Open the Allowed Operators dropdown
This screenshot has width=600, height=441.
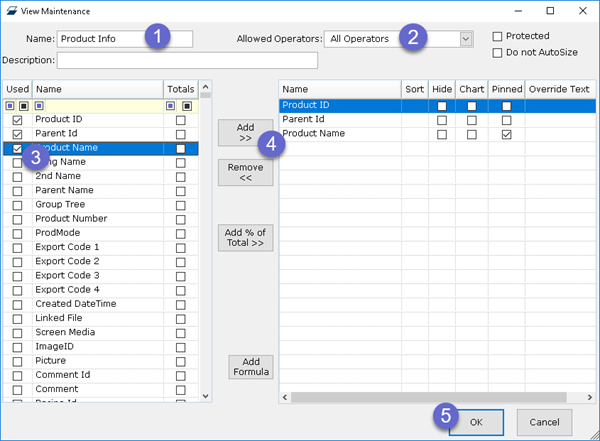[465, 39]
